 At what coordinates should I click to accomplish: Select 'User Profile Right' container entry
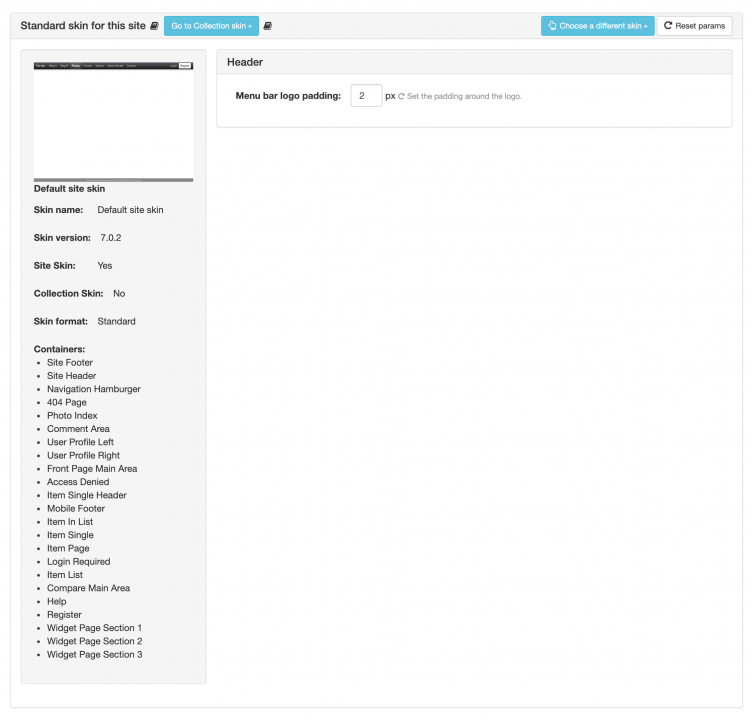(83, 455)
